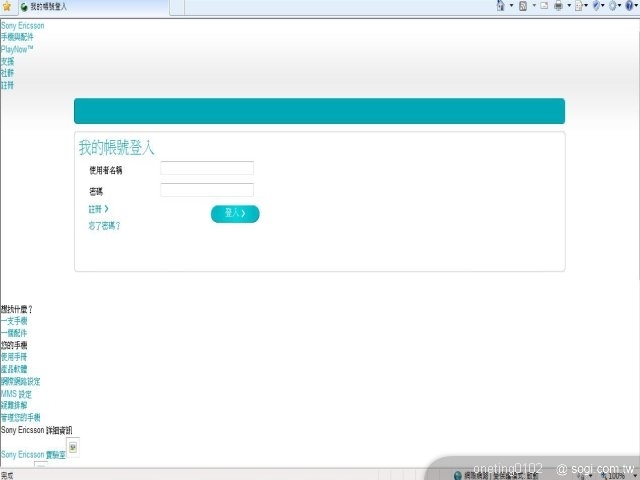Viewport: 640px width, 480px height.
Task: Click the Favorites star icon
Action: click(7, 7)
